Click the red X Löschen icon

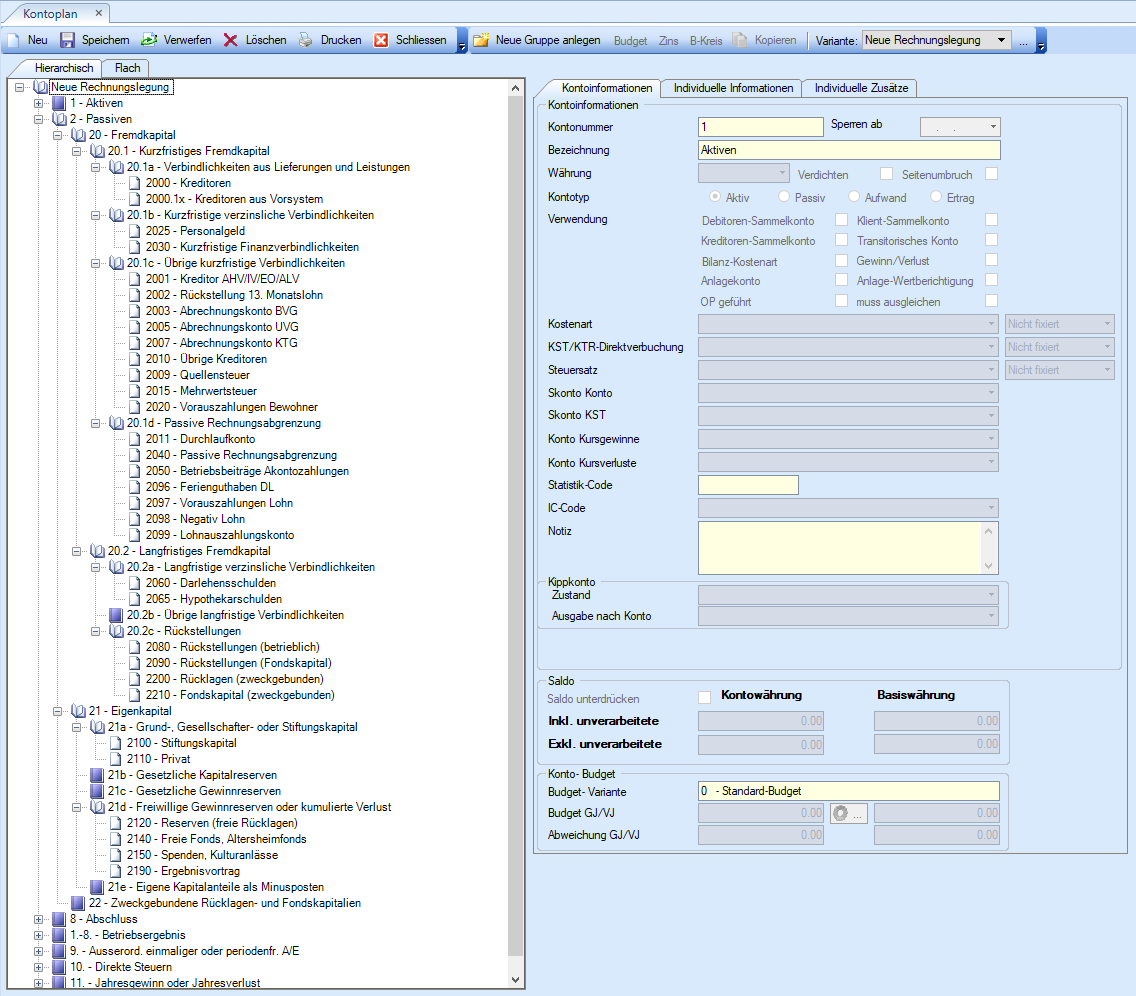tap(230, 40)
